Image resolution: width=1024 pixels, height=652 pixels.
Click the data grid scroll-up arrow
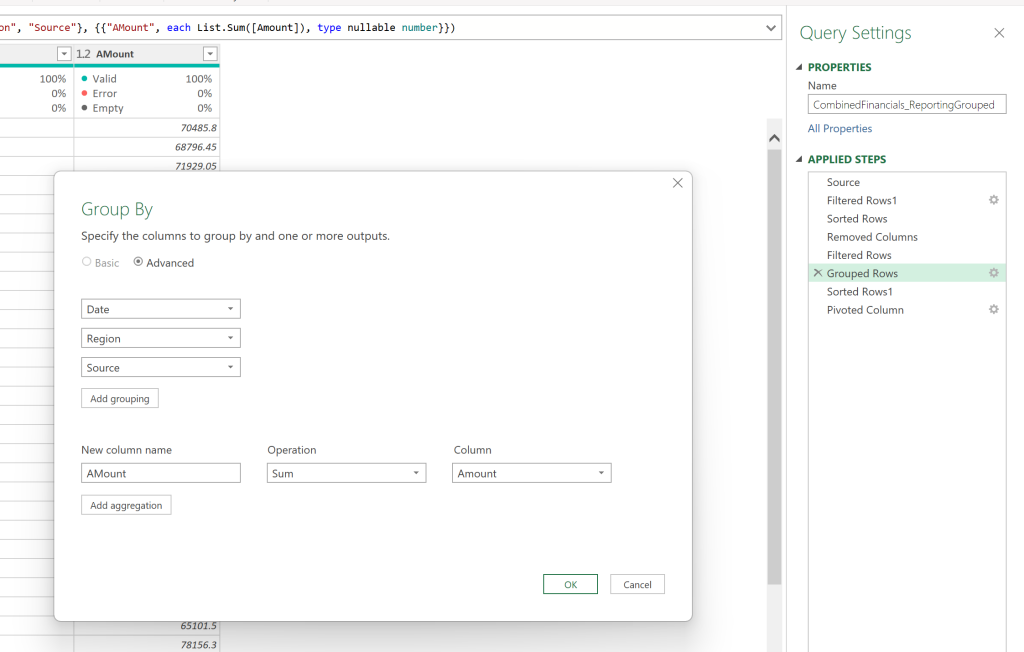(x=774, y=138)
